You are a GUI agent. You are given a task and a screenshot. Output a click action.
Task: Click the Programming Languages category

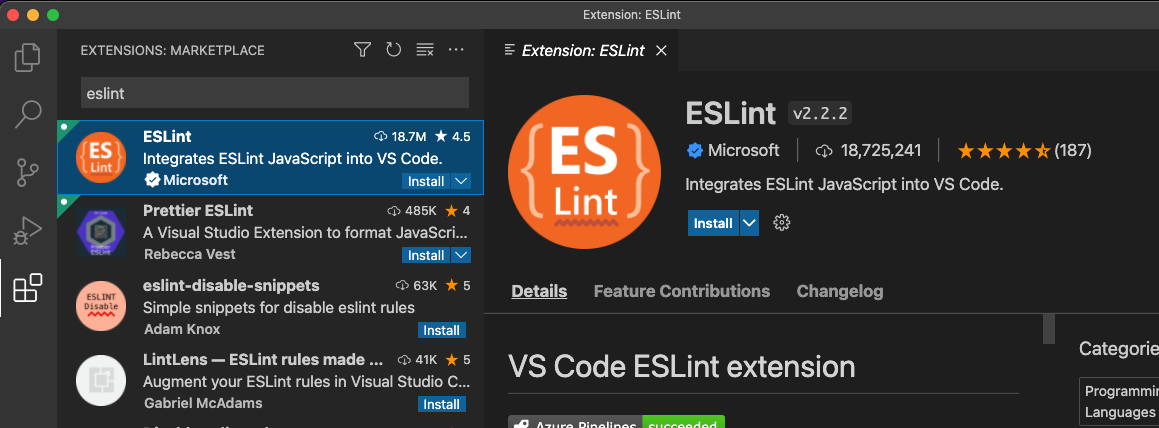(x=1119, y=401)
